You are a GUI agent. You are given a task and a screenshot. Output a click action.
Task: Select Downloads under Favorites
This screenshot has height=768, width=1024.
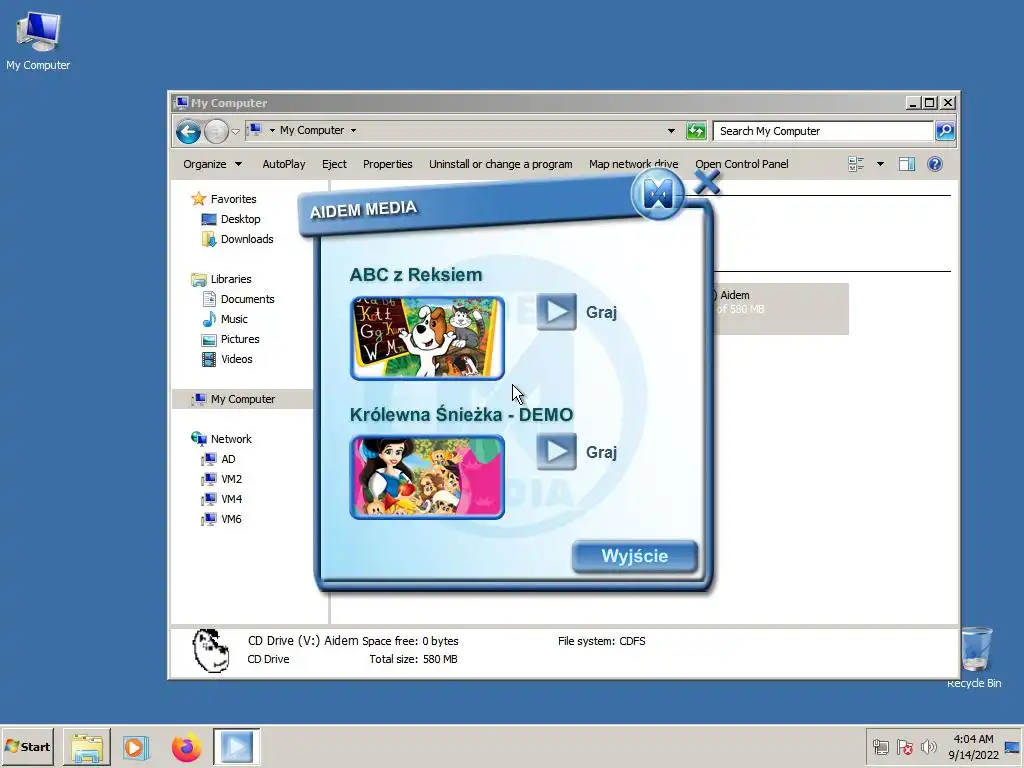238,239
